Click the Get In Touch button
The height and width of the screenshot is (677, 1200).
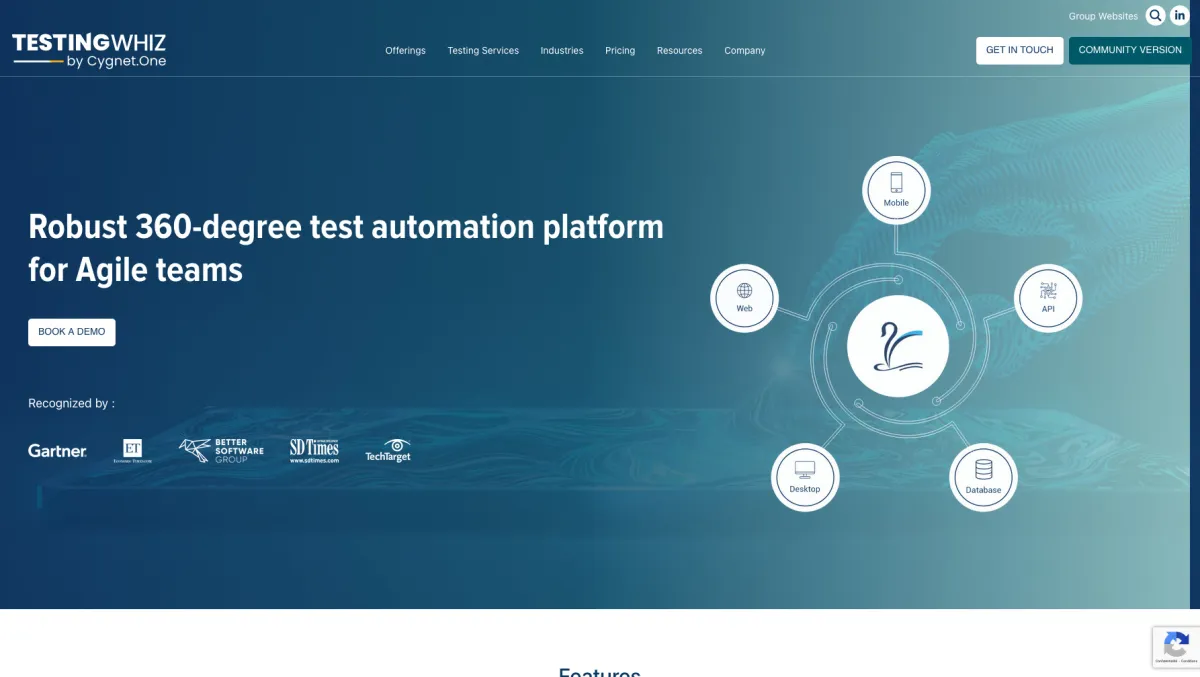click(x=1019, y=50)
